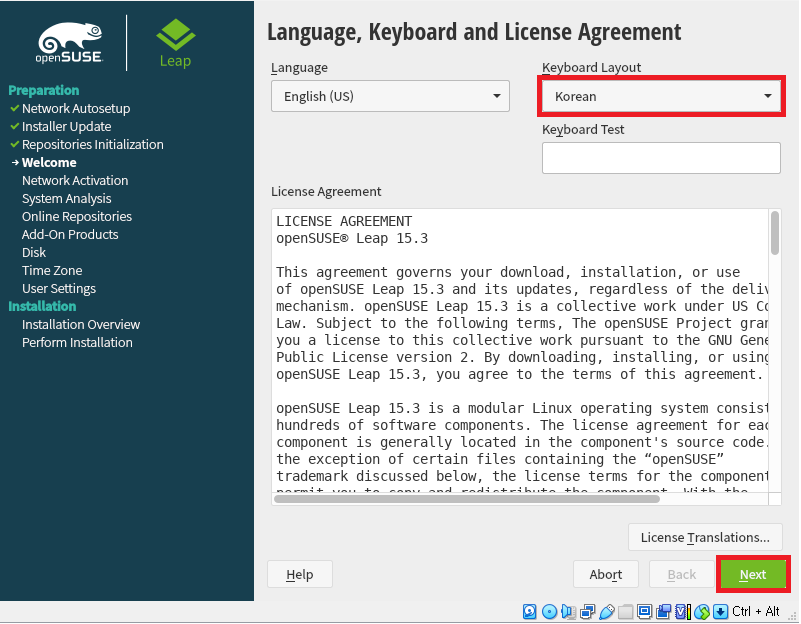
Task: Click the Installation section heading
Action: point(42,306)
